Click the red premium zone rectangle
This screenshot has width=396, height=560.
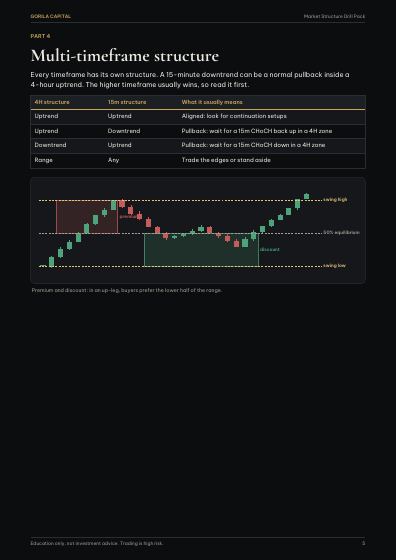87,217
